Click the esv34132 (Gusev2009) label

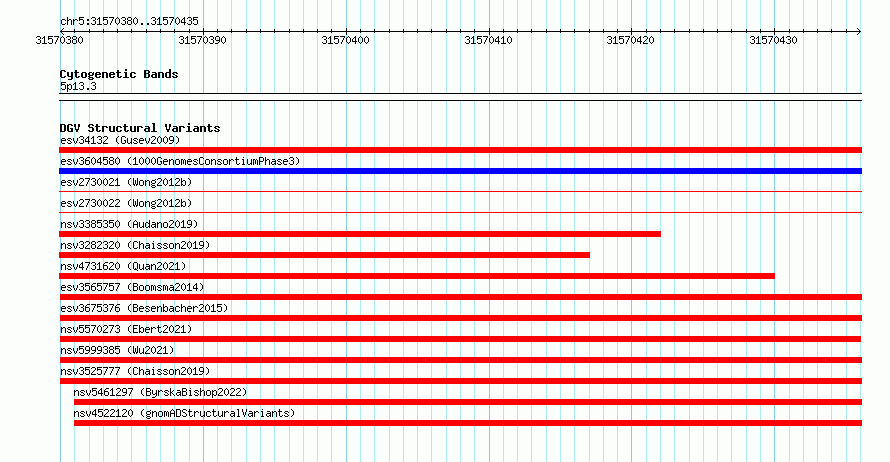click(120, 140)
